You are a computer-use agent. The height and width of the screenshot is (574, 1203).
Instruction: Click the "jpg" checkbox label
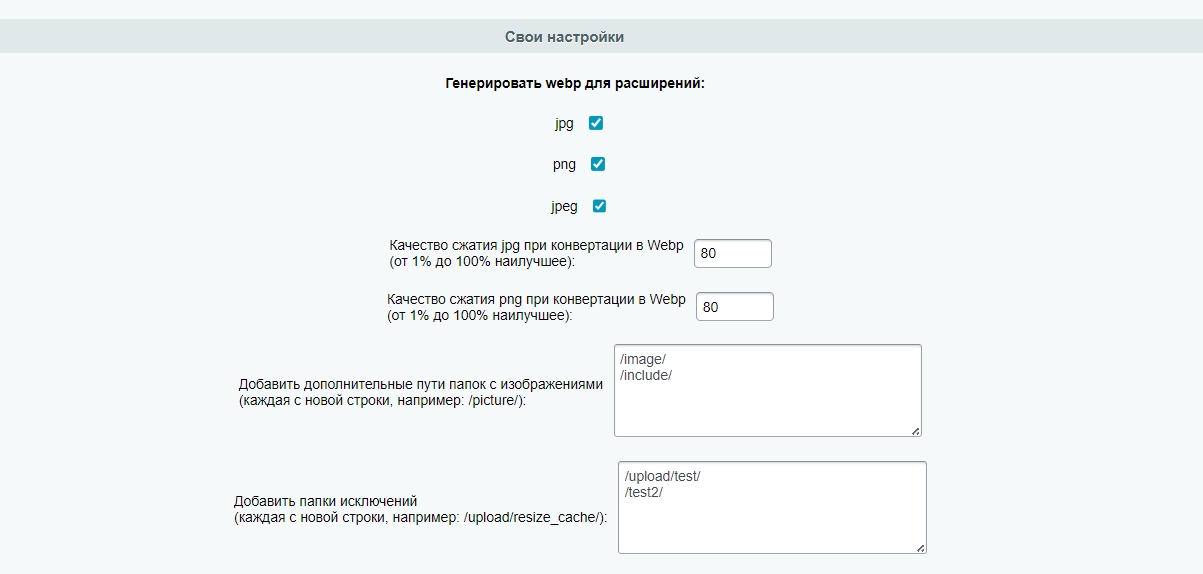click(x=564, y=124)
